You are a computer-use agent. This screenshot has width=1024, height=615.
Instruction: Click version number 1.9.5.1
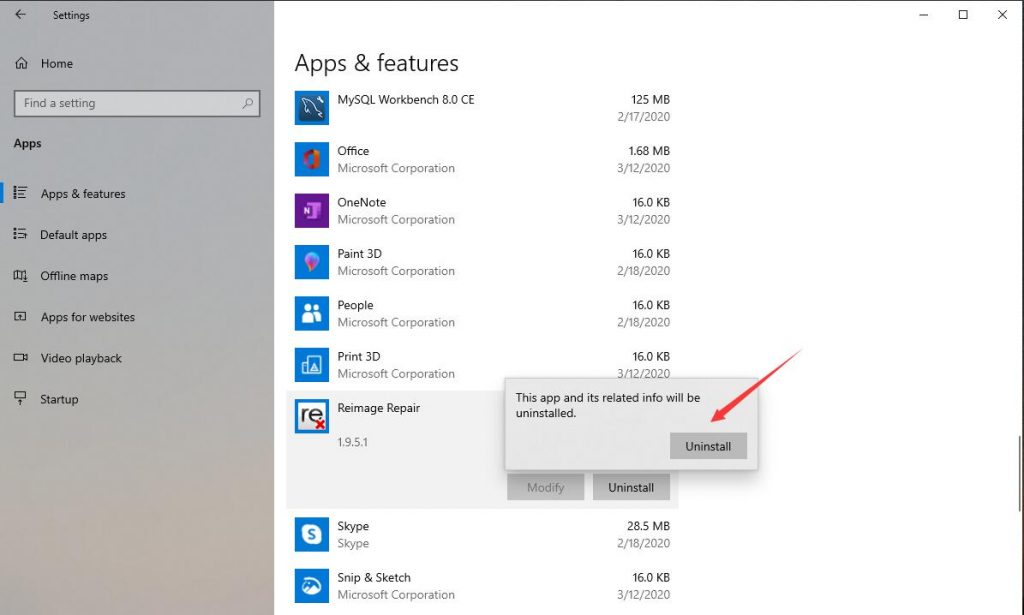[352, 442]
